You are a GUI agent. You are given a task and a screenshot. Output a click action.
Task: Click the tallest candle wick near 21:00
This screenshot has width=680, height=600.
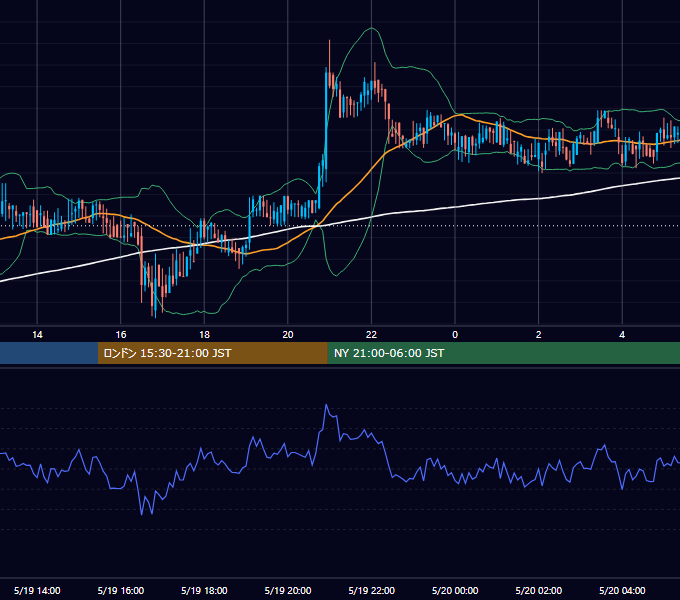330,54
